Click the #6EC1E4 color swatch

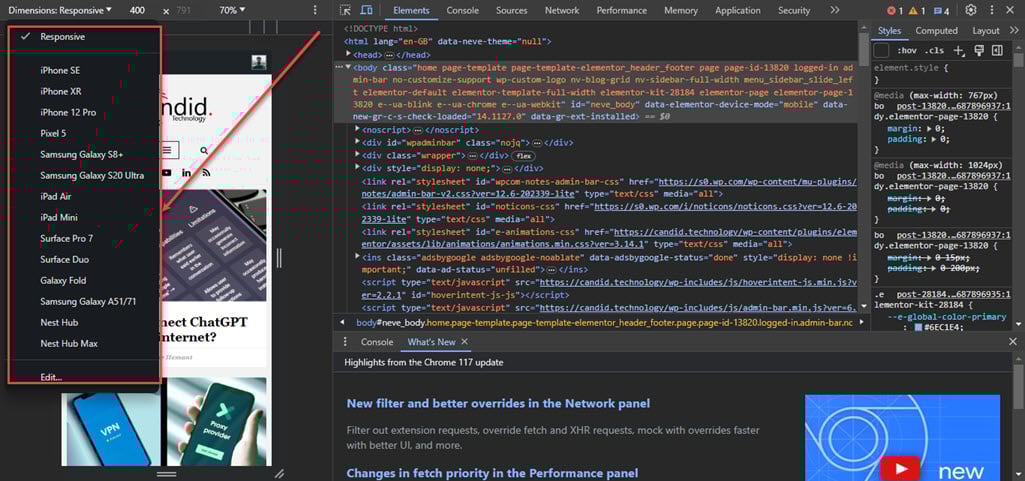pos(918,327)
